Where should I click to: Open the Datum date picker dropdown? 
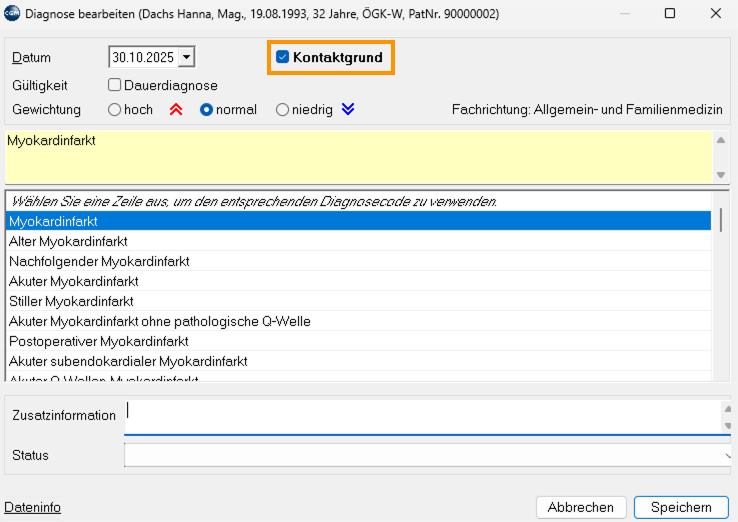point(187,58)
